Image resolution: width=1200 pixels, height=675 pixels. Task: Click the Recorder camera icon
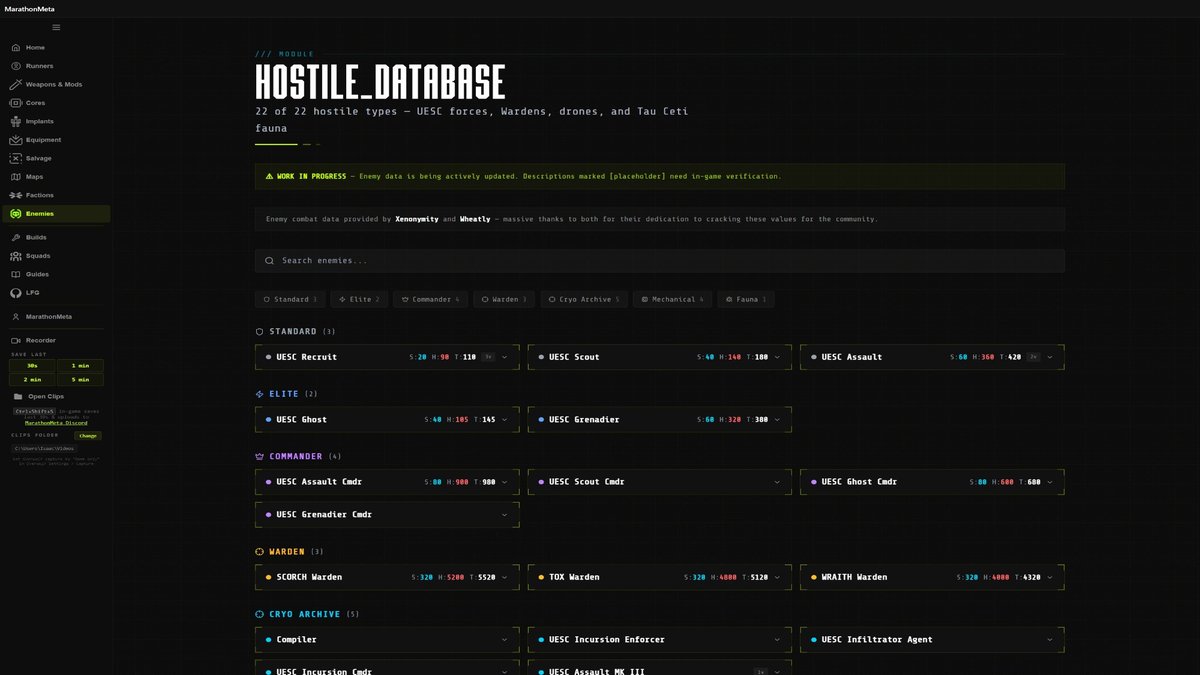point(16,340)
